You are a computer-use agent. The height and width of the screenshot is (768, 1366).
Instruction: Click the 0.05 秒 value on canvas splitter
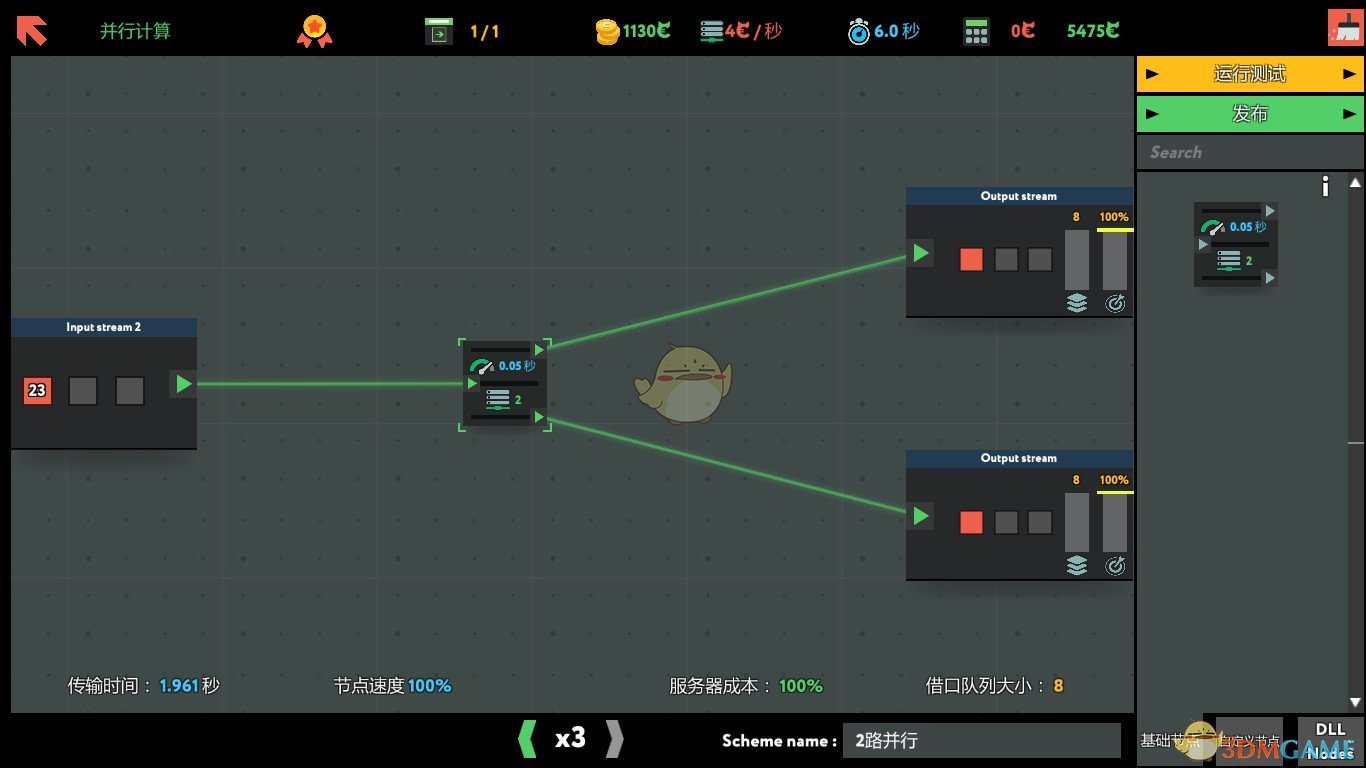click(x=518, y=366)
